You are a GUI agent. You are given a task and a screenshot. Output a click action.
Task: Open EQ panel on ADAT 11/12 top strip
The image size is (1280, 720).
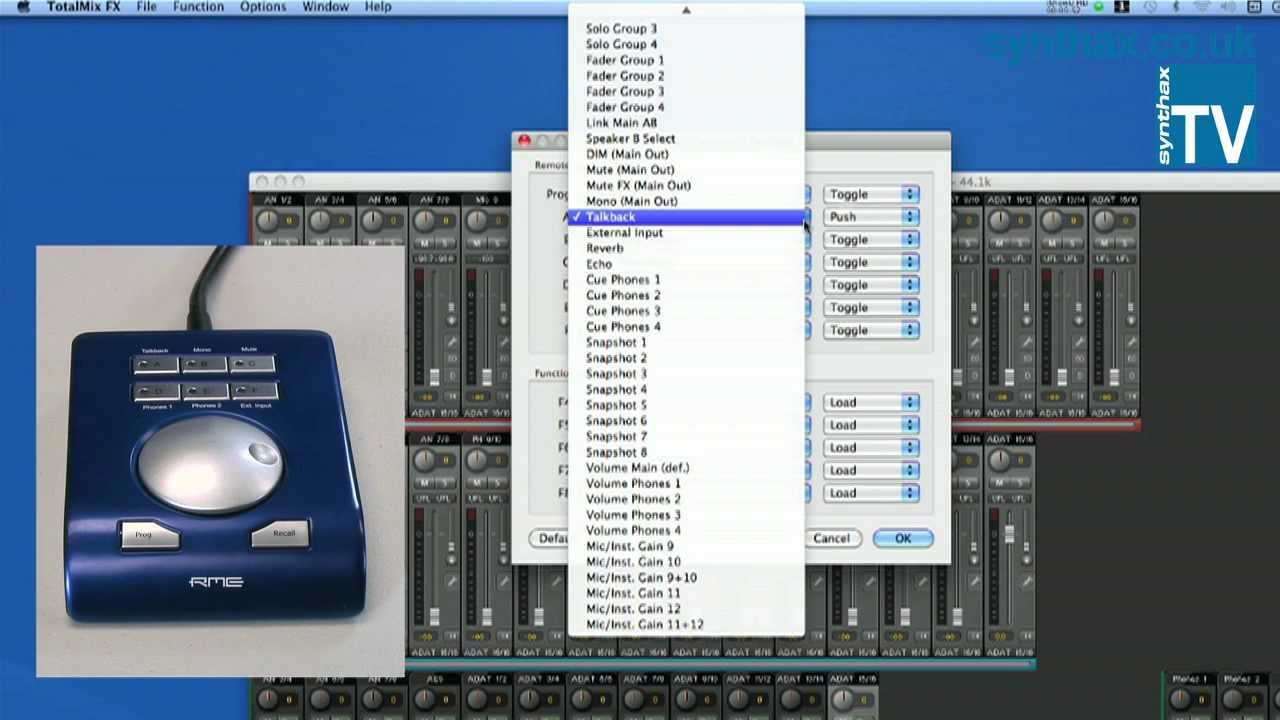coord(1027,358)
